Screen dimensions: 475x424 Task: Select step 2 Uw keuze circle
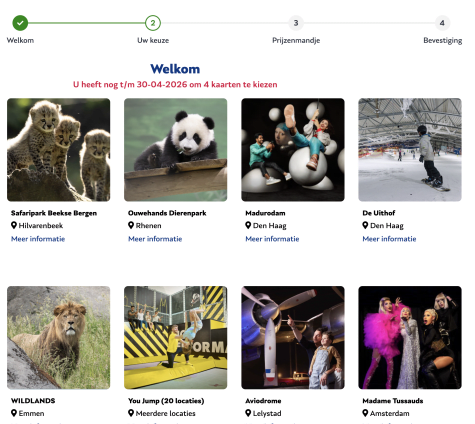click(x=153, y=23)
